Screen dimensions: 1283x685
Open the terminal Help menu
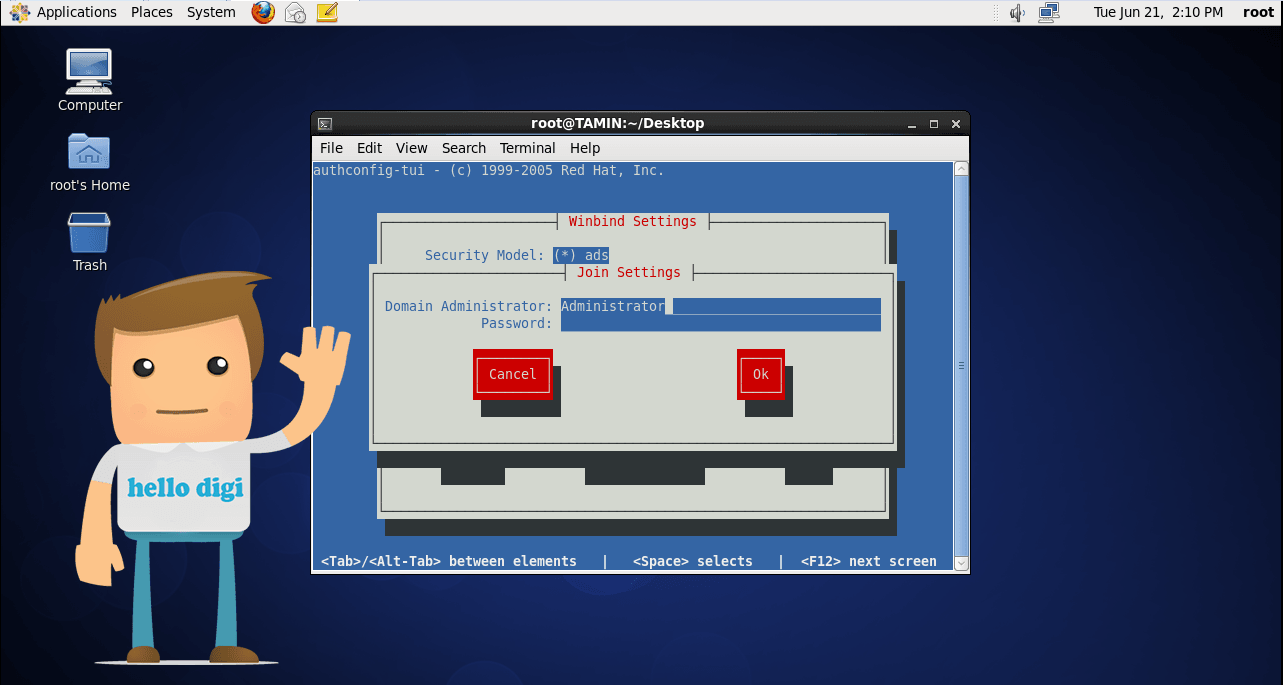[x=585, y=148]
